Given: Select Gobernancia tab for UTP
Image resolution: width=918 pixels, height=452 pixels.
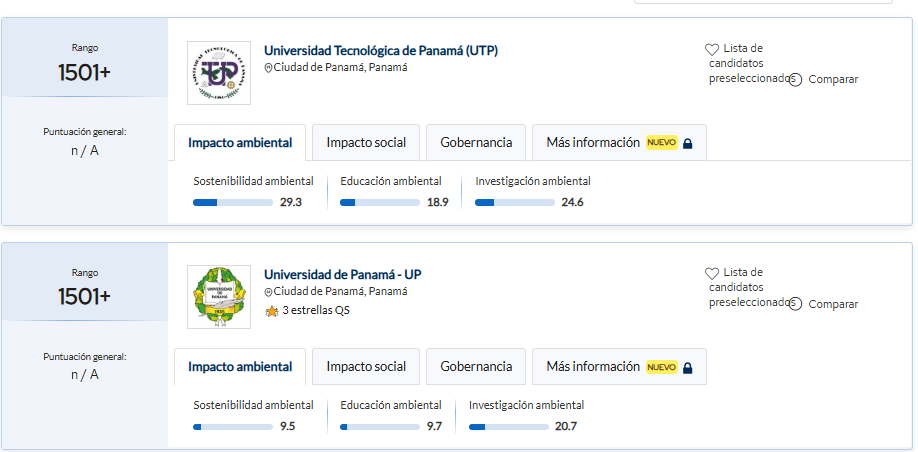Looking at the screenshot, I should point(476,142).
